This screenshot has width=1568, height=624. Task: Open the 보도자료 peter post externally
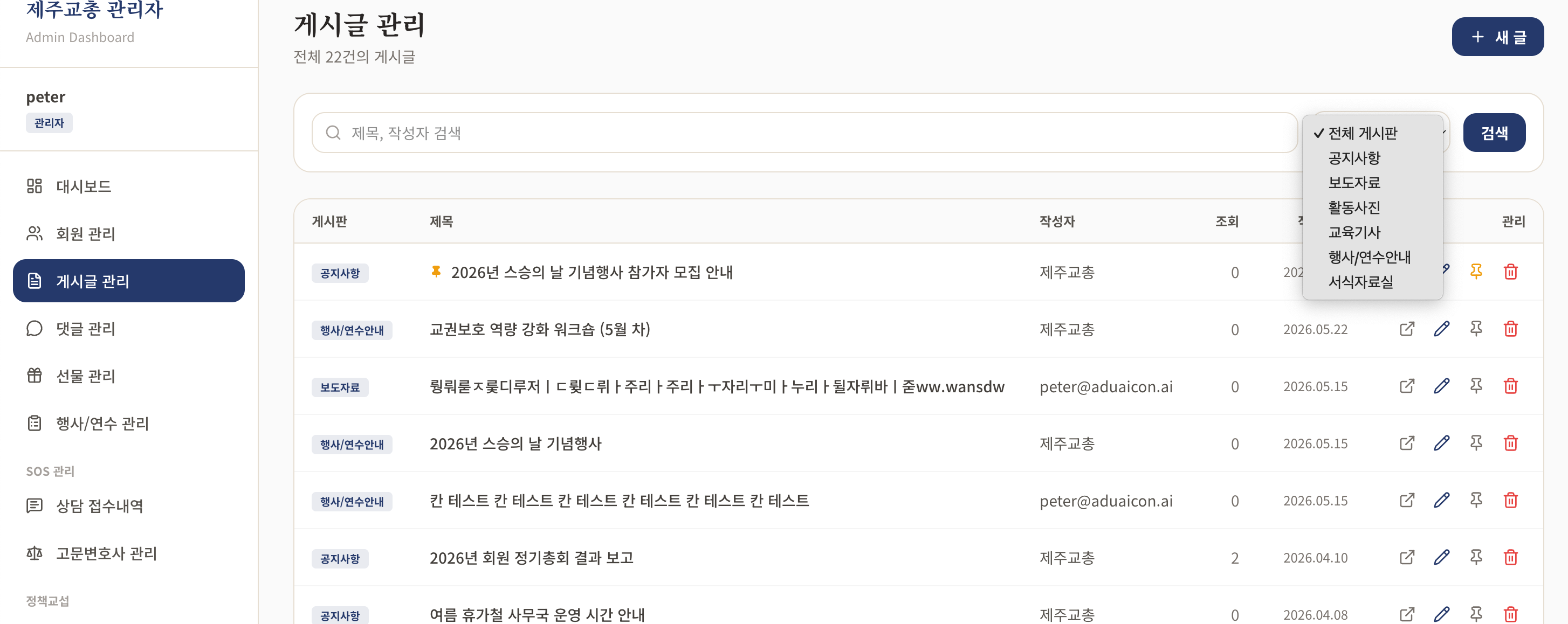click(x=1407, y=386)
